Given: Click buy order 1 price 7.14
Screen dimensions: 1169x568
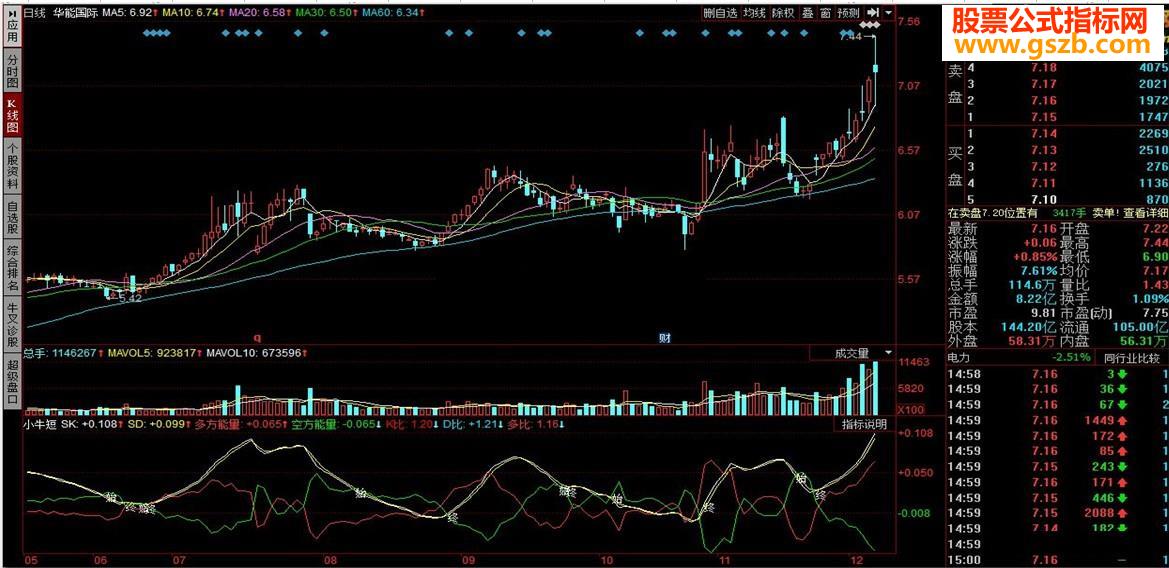Looking at the screenshot, I should [1045, 134].
